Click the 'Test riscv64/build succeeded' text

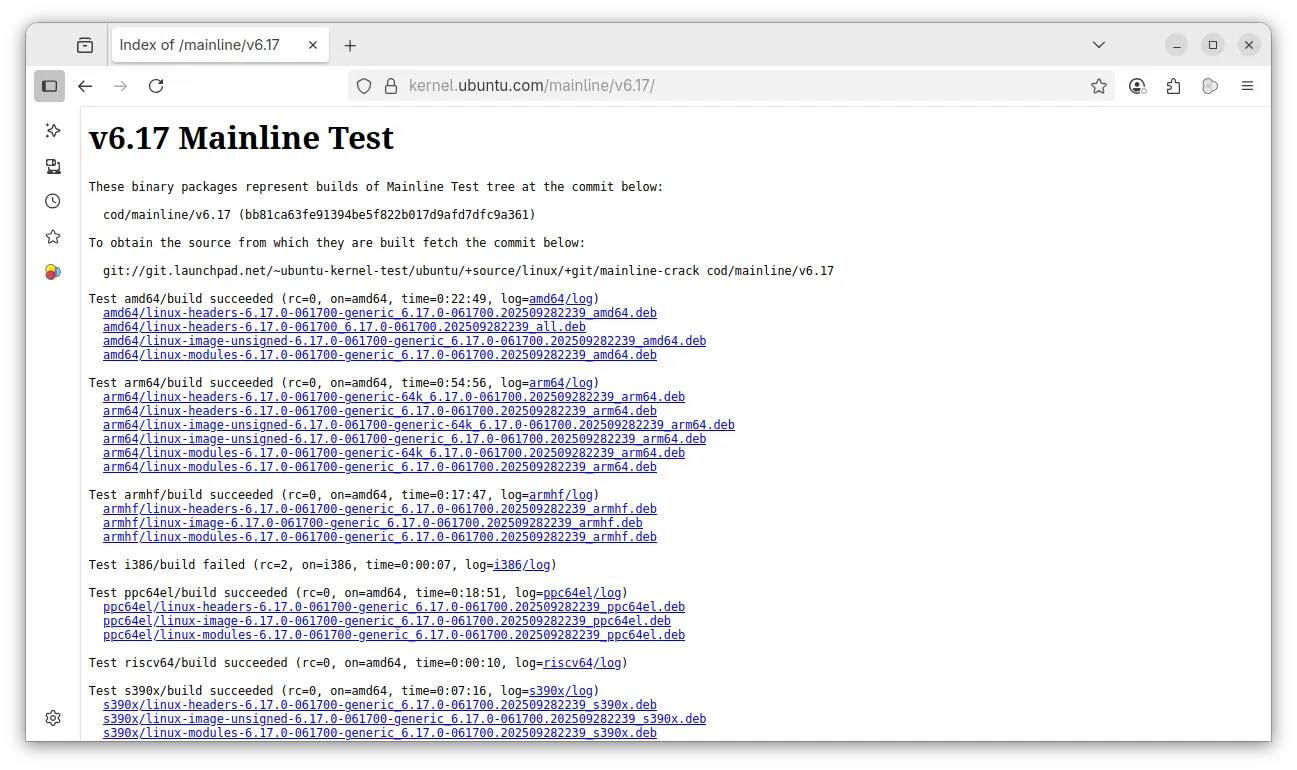188,663
